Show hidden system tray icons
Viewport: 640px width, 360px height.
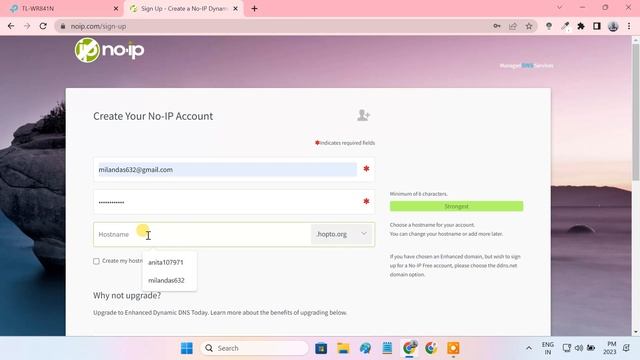529,348
